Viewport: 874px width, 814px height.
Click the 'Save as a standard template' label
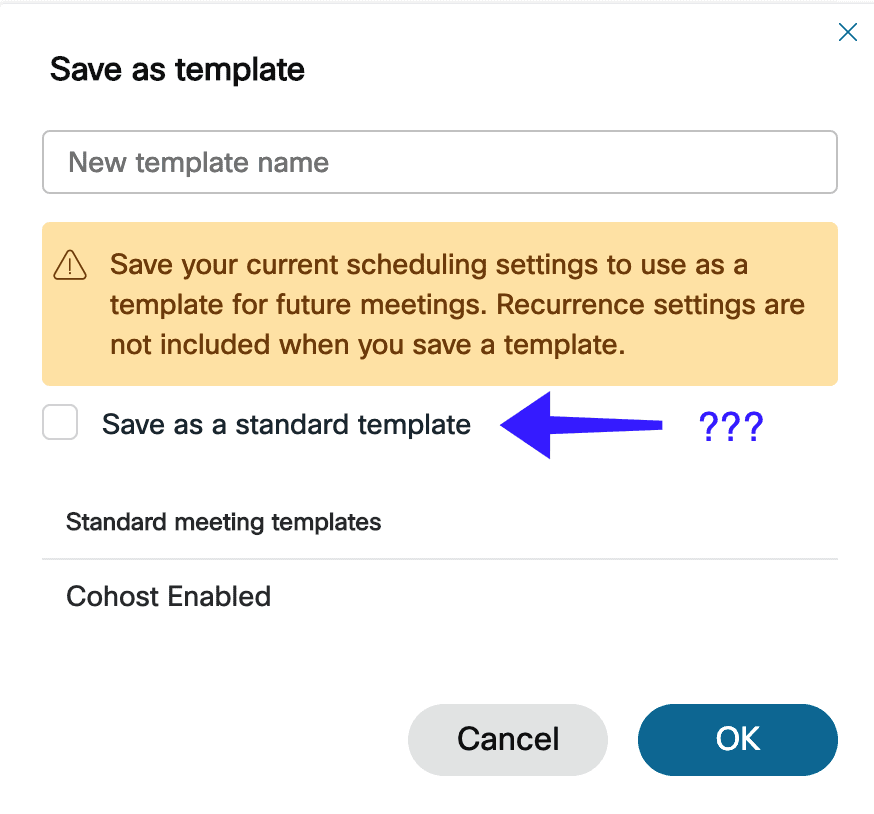(x=287, y=424)
